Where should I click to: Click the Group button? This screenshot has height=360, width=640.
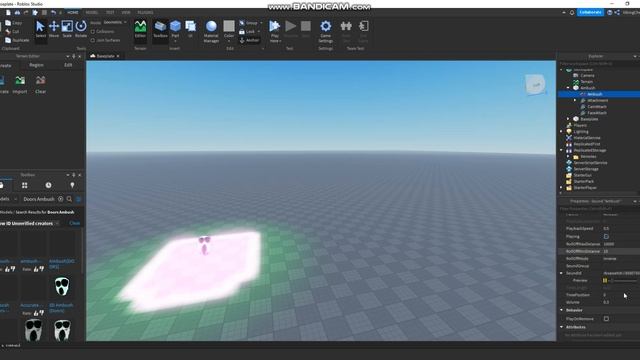tap(249, 23)
